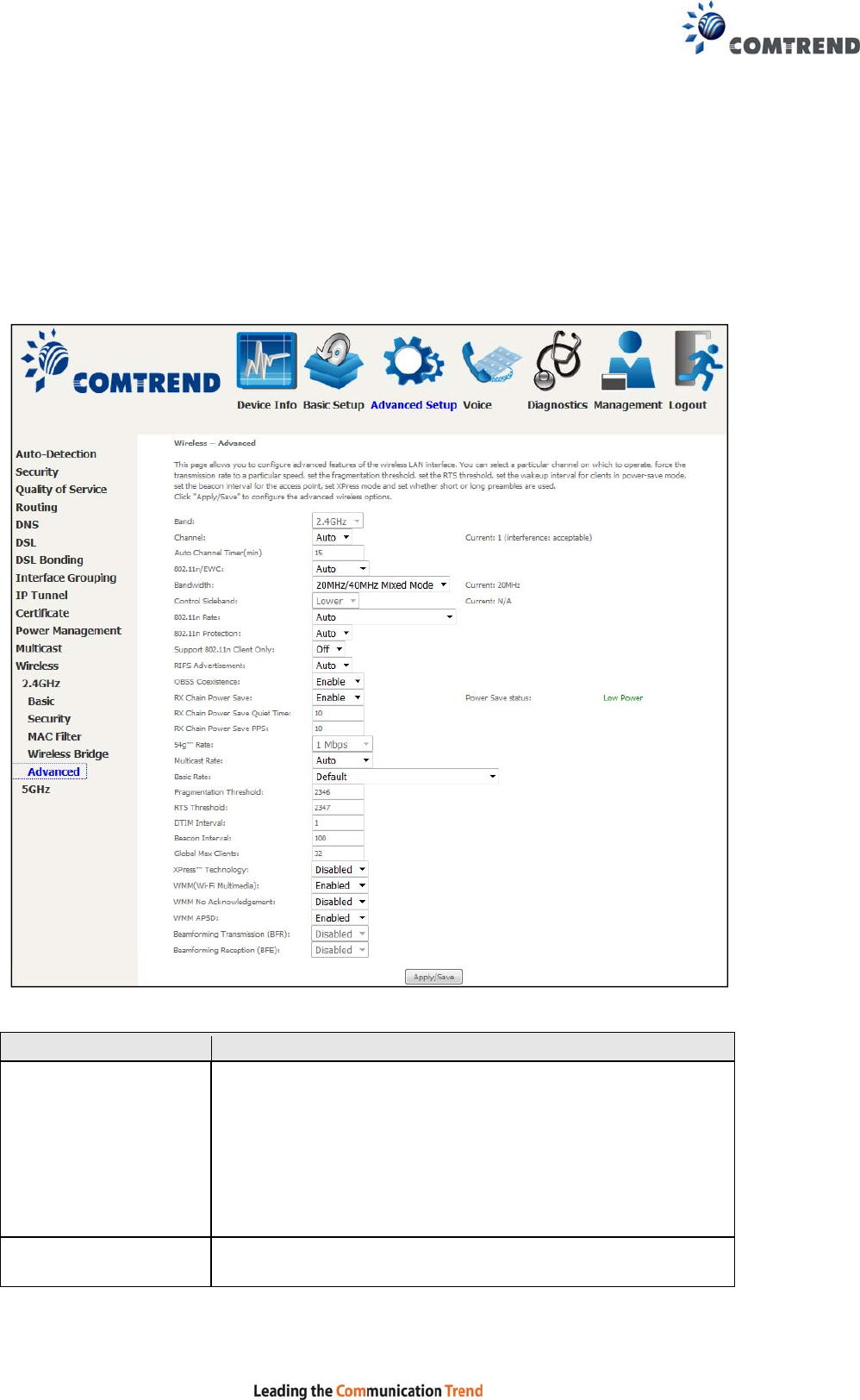The width and height of the screenshot is (860, 1400).
Task: Open WMM No Acknowledgement dropdown
Action: 340,902
